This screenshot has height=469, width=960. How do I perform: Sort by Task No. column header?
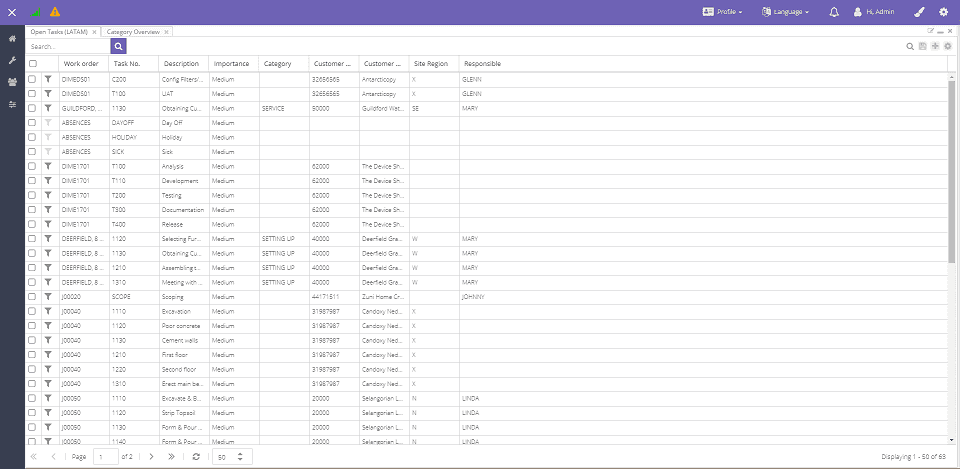click(133, 64)
